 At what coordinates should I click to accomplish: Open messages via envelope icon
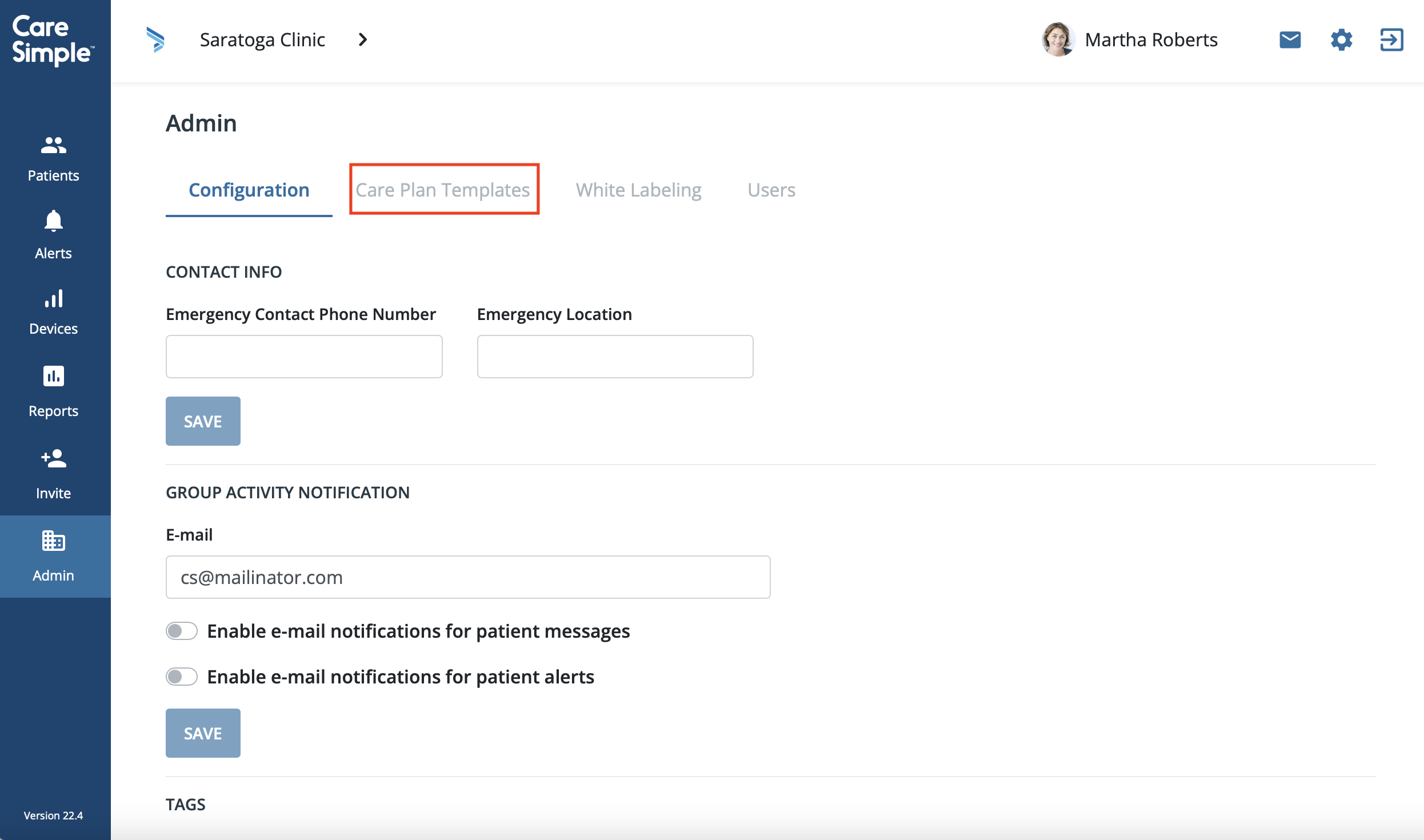pyautogui.click(x=1290, y=40)
